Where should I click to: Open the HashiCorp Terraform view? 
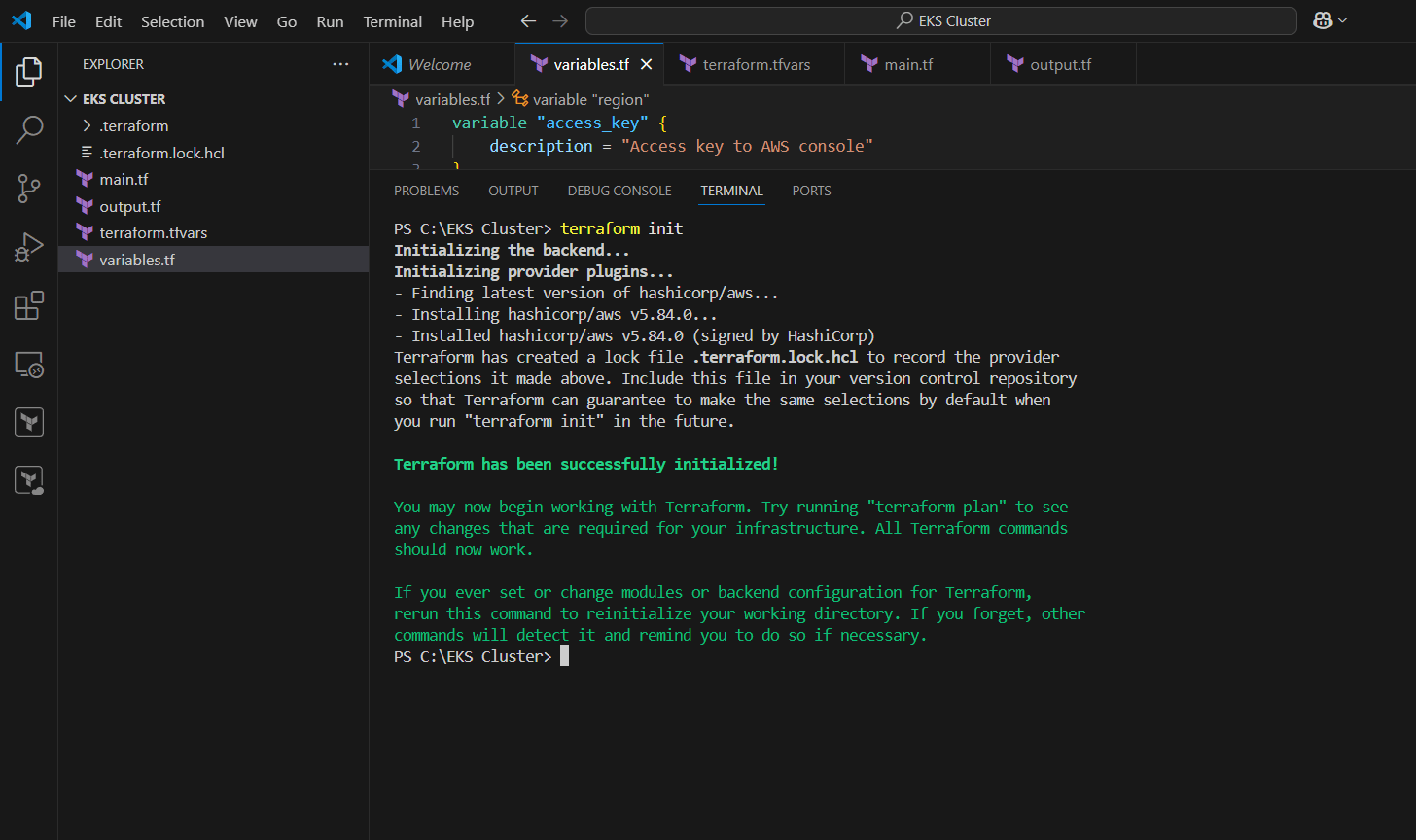pyautogui.click(x=29, y=422)
